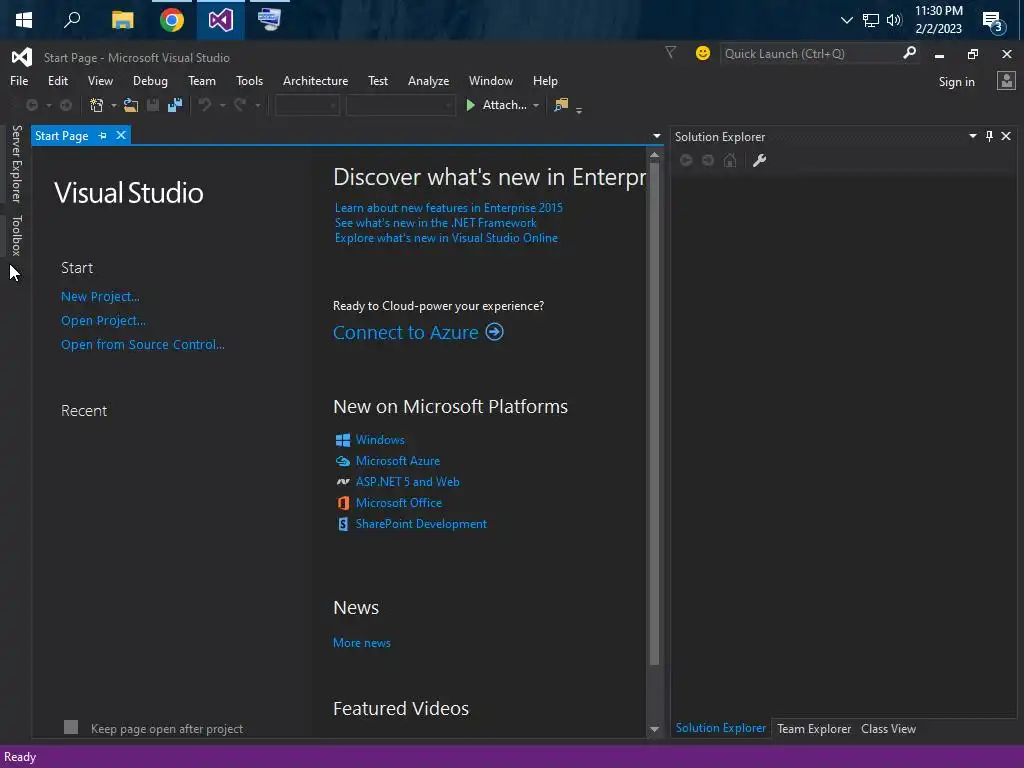Expand the New Project dropdown arrow
This screenshot has height=768, width=1024.
click(114, 105)
